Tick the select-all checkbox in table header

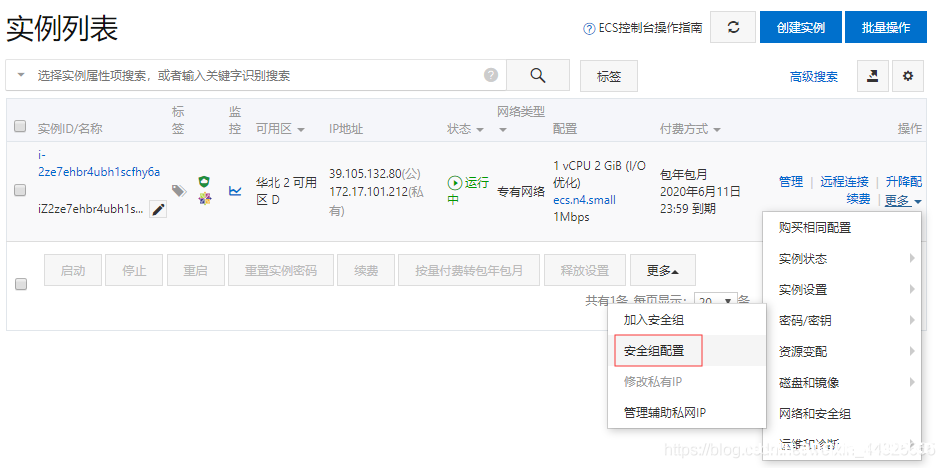[20, 127]
